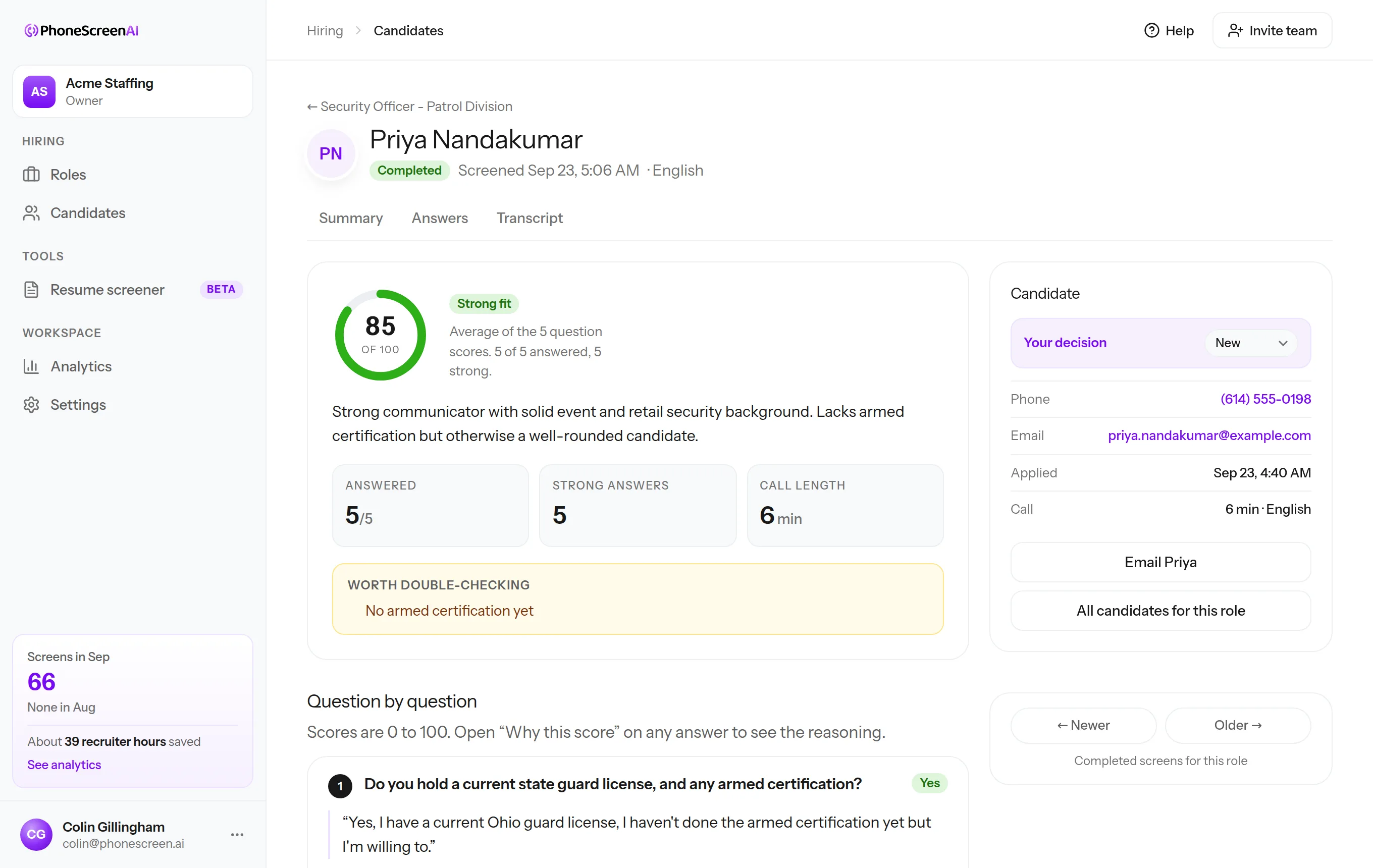This screenshot has height=868, width=1373.
Task: Open Roles via briefcase icon
Action: coord(31,175)
